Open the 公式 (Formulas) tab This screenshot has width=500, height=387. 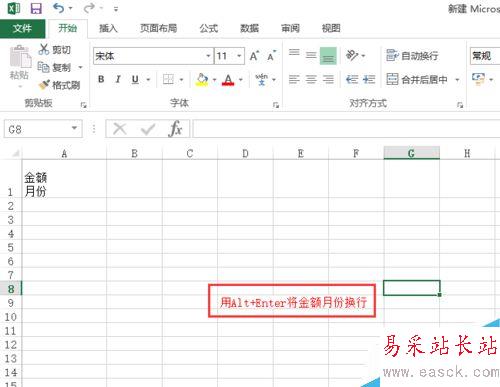point(209,28)
